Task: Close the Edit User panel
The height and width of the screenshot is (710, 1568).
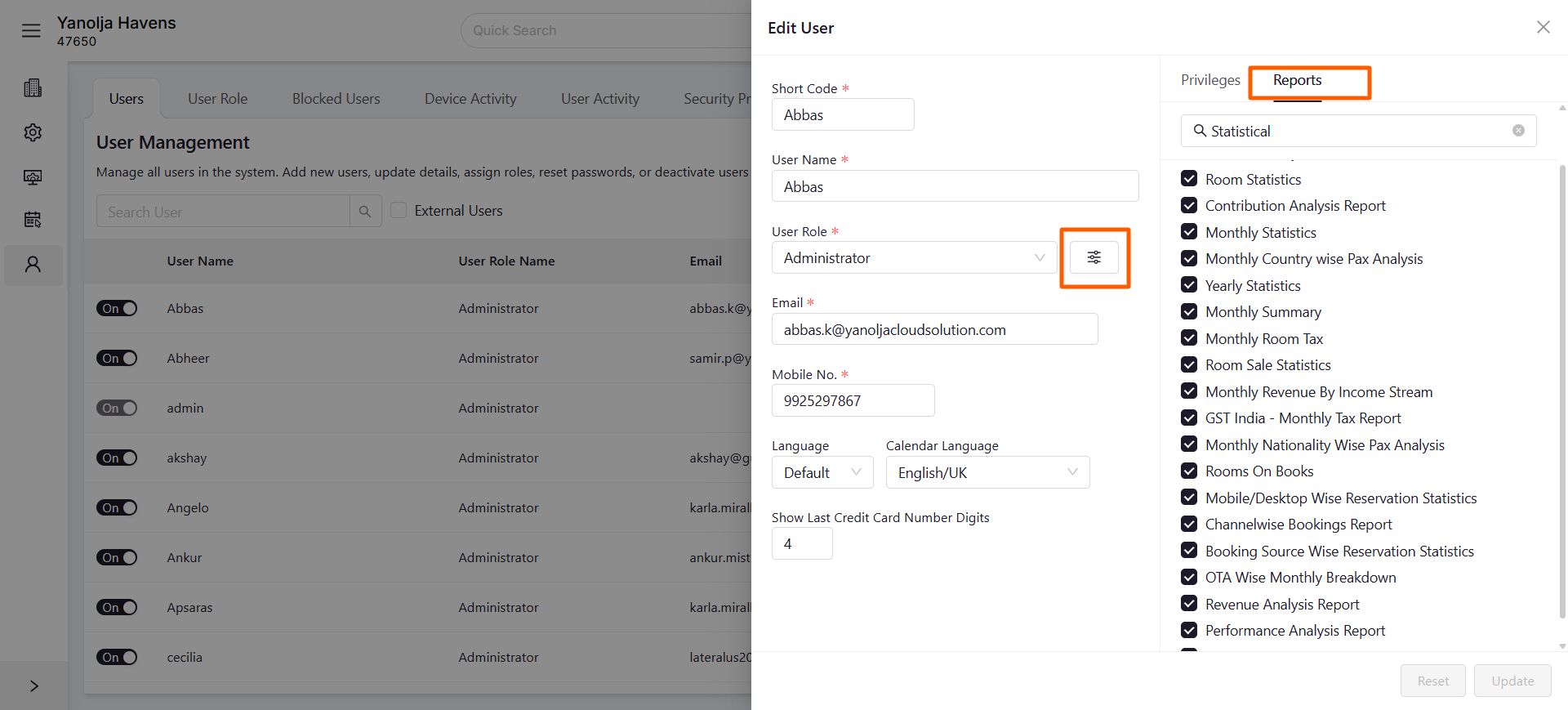Action: [1543, 27]
